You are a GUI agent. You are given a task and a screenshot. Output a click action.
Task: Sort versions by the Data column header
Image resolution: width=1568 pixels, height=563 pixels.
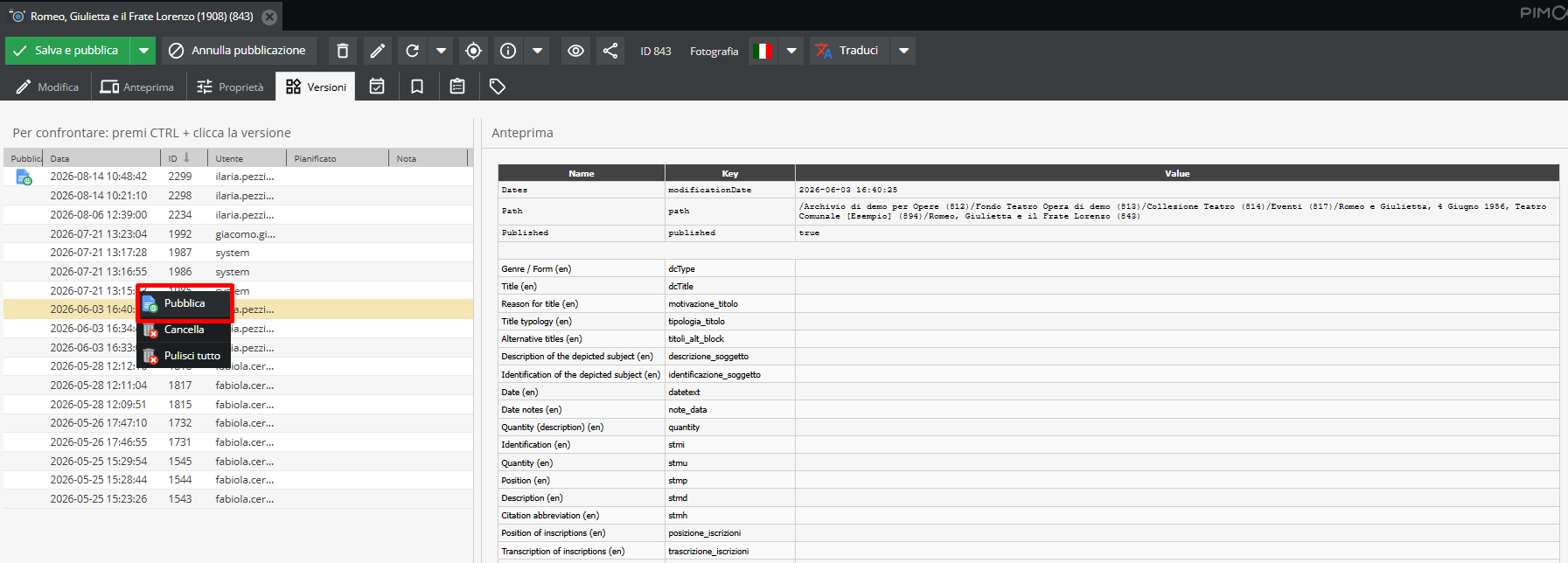(101, 158)
